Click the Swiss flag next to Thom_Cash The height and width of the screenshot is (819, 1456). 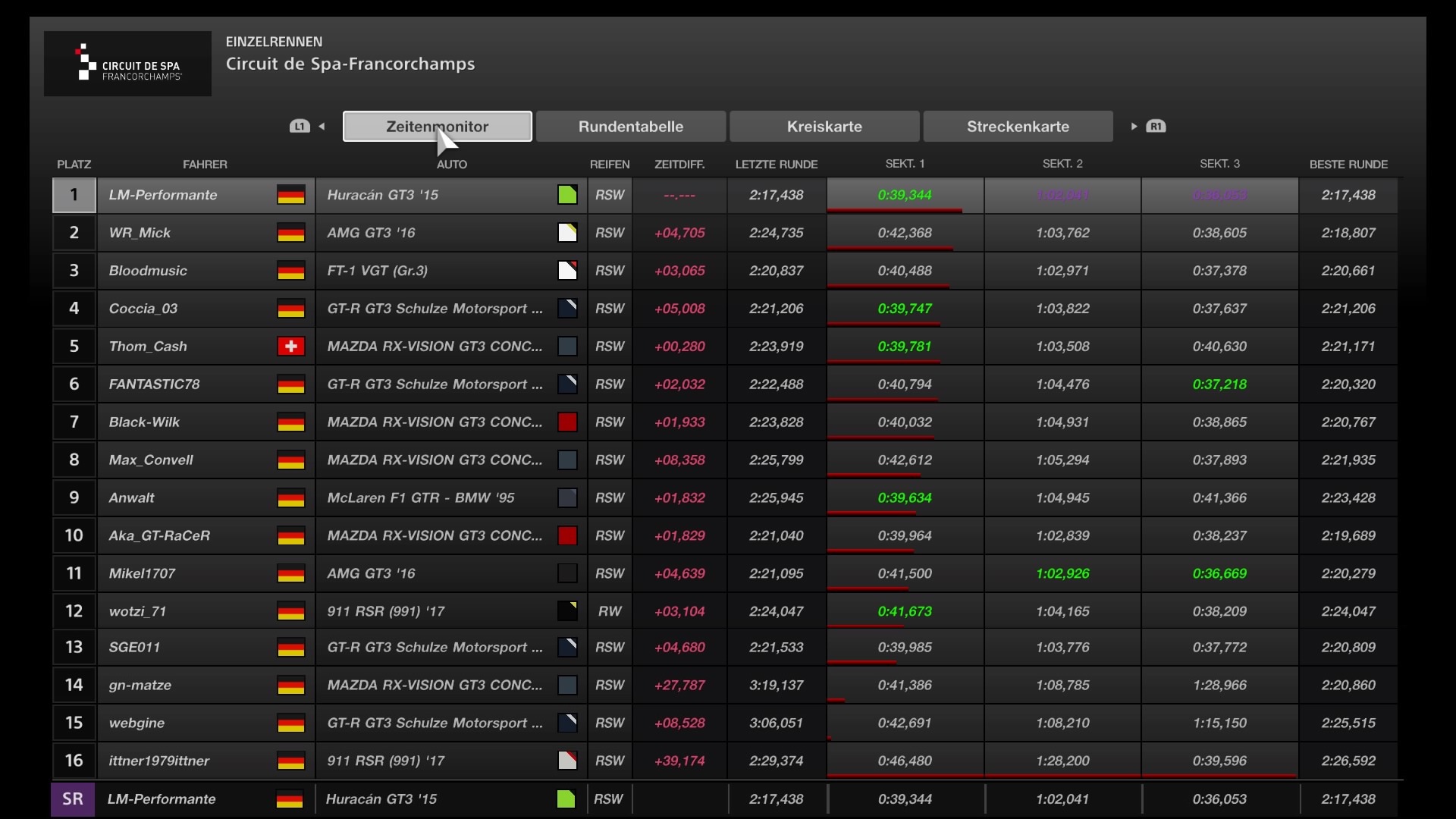tap(290, 347)
